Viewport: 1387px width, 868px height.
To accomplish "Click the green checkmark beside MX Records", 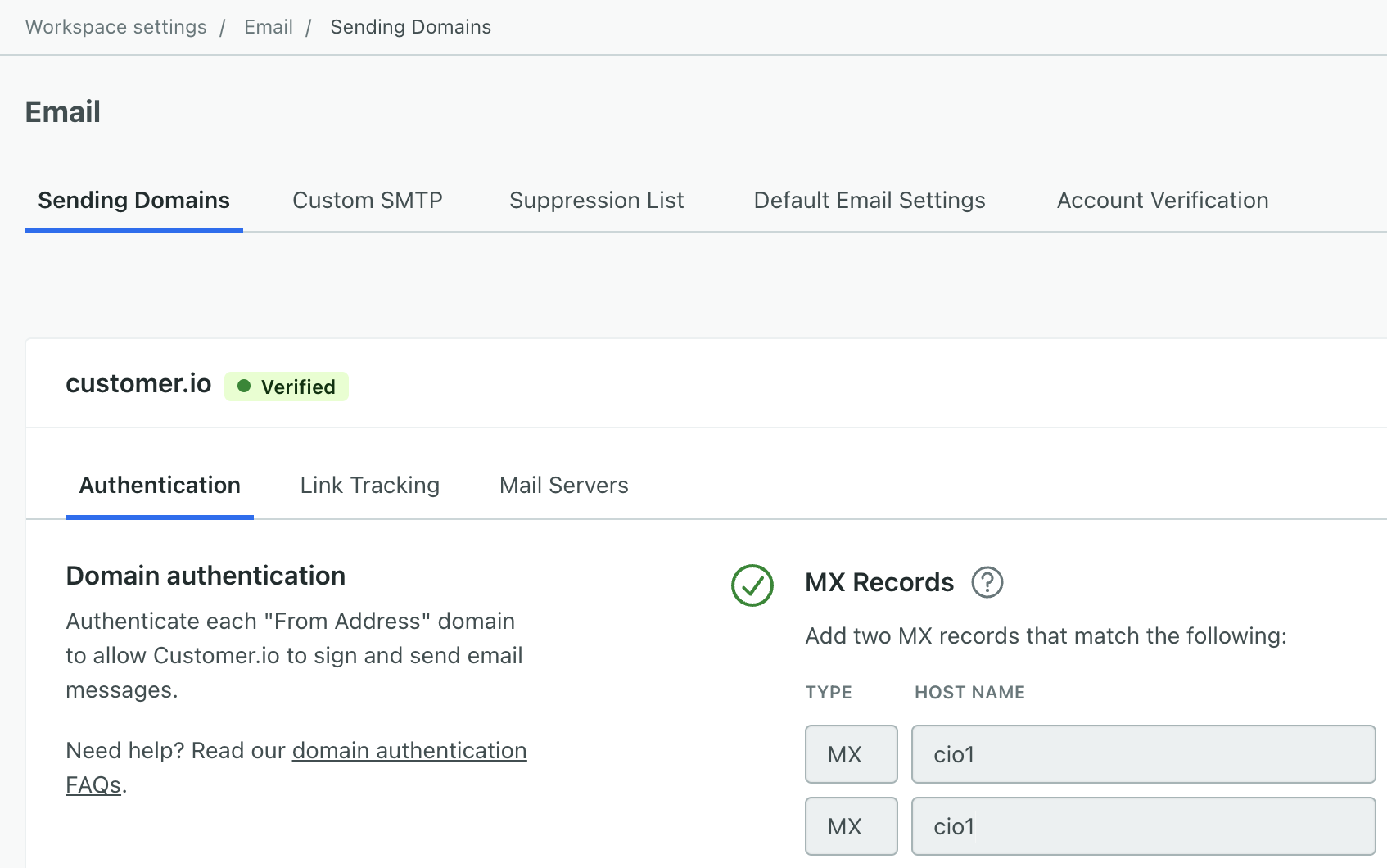I will coord(752,585).
